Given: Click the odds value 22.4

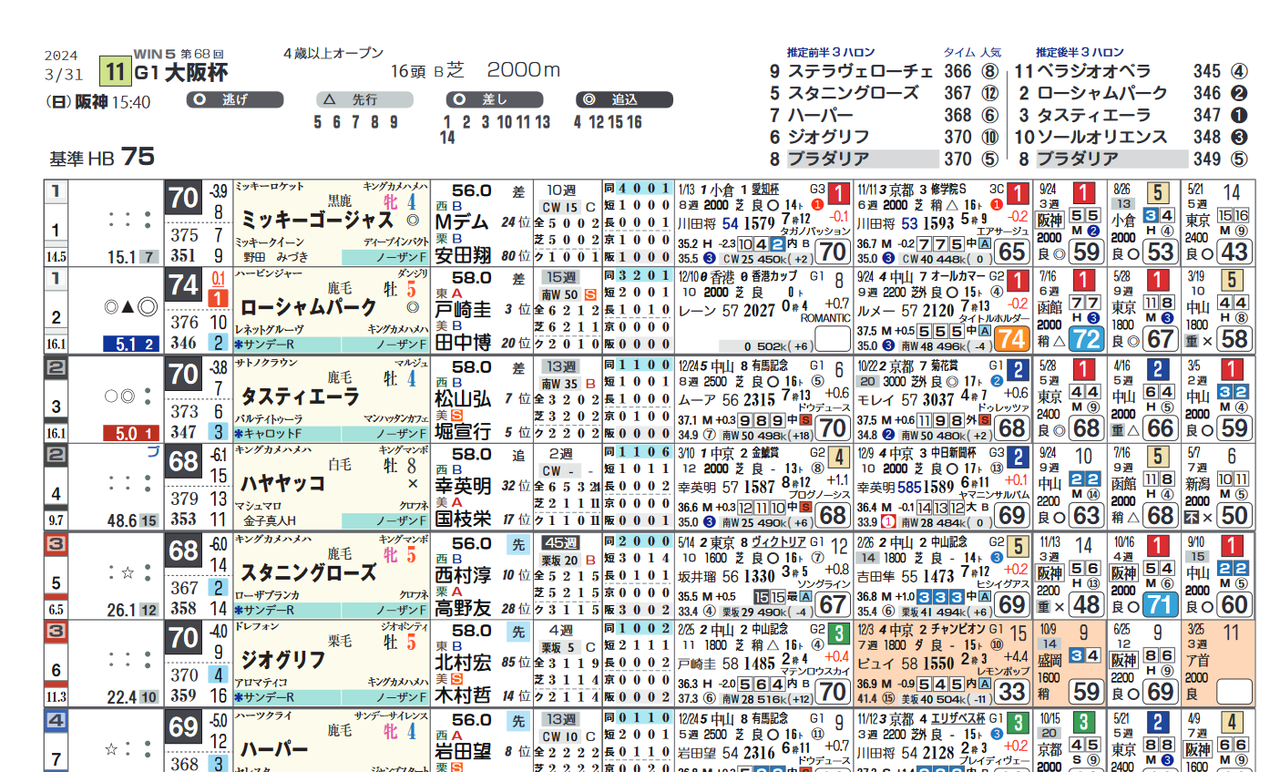Looking at the screenshot, I should (120, 697).
